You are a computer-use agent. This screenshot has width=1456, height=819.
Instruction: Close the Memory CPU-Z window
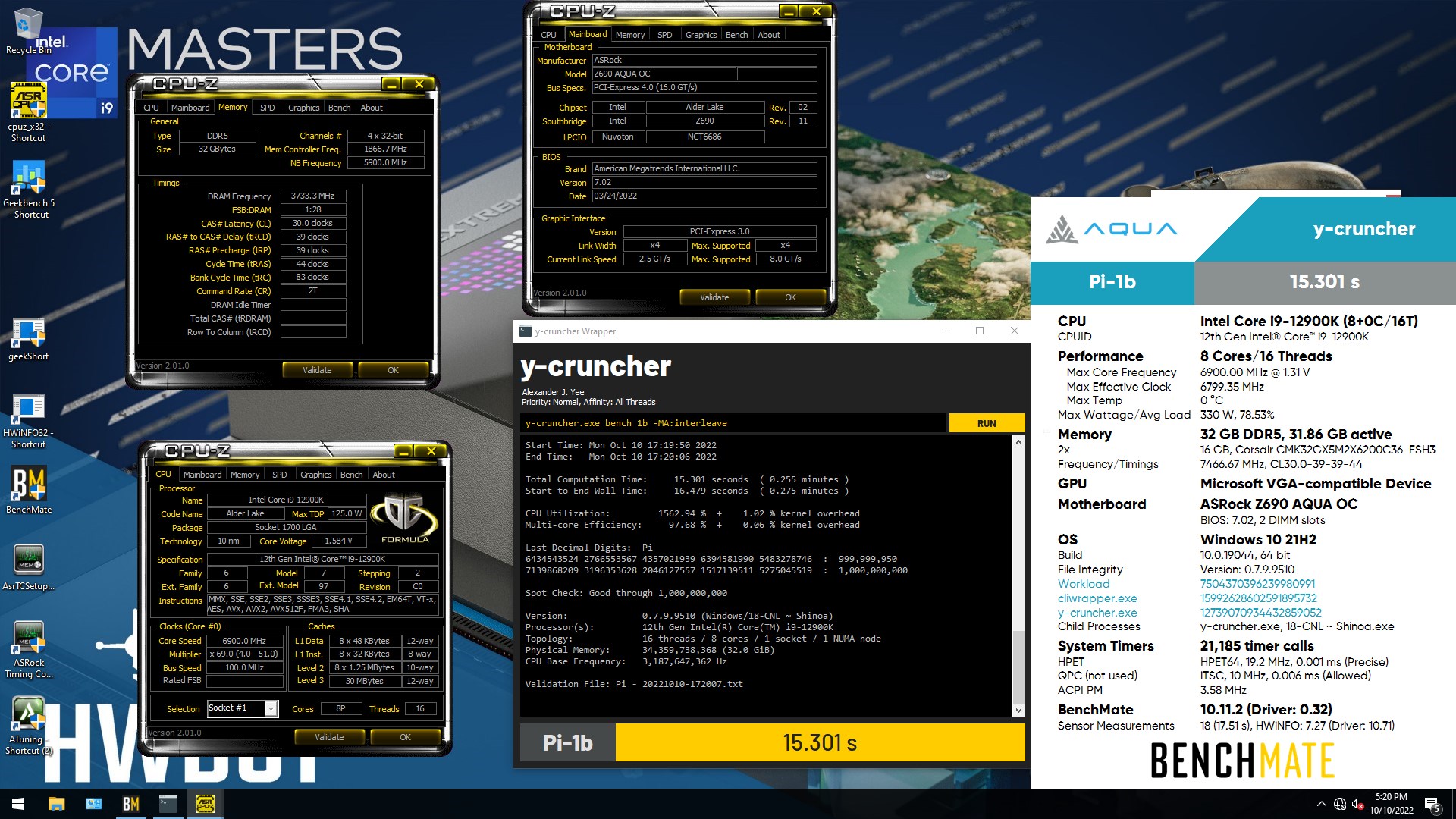[419, 84]
